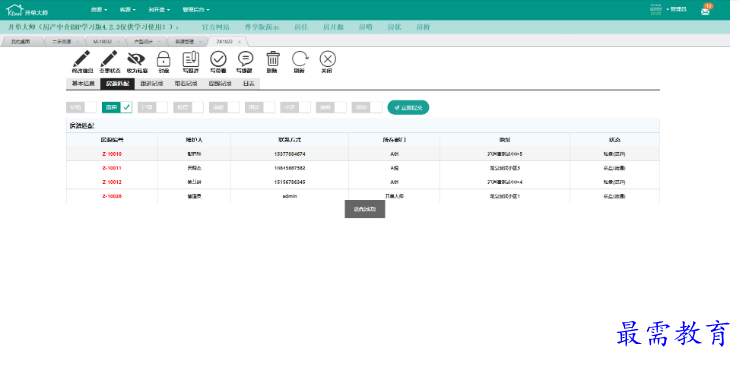The height and width of the screenshot is (365, 738).
Task: Open the 带看记录 sub-tab
Action: pyautogui.click(x=186, y=84)
